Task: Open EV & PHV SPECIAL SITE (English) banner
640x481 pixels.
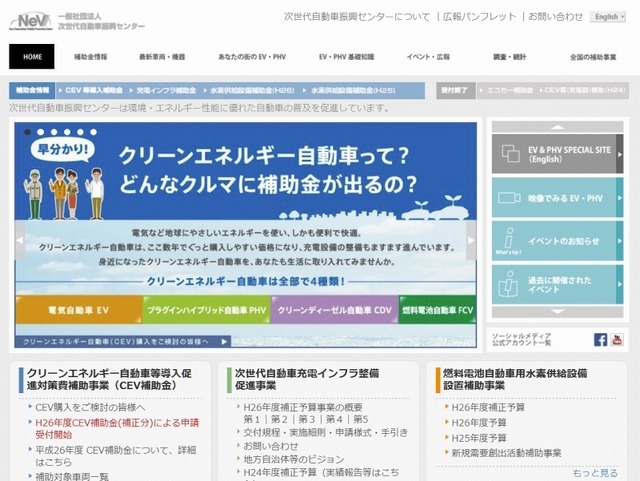Action: (x=558, y=154)
